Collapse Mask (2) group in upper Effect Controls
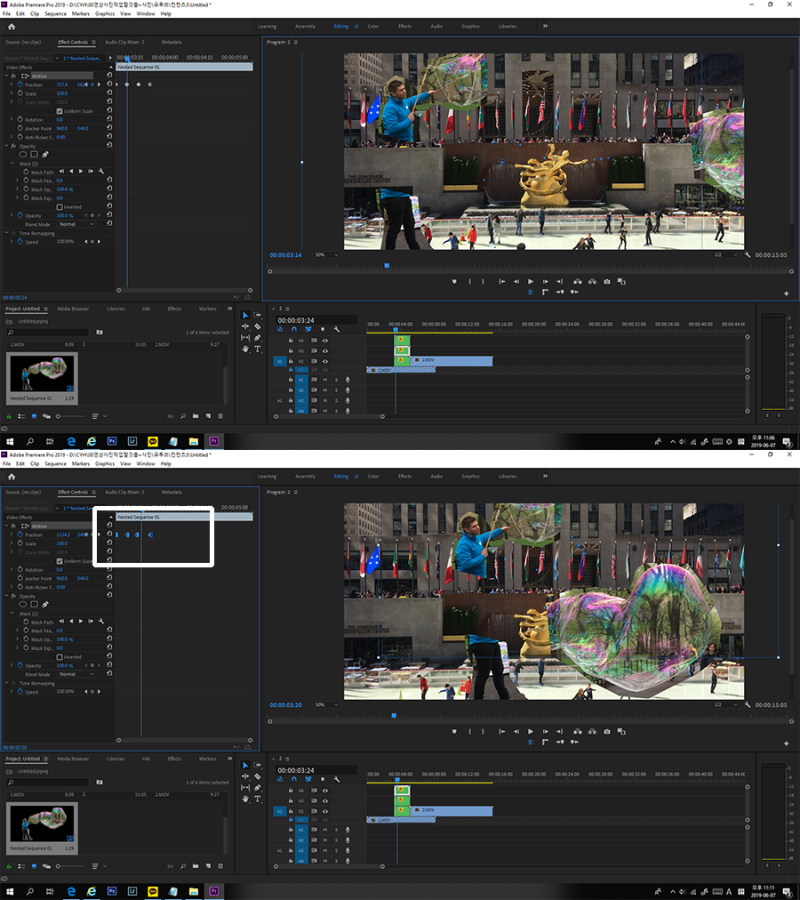The image size is (800, 900). click(13, 164)
